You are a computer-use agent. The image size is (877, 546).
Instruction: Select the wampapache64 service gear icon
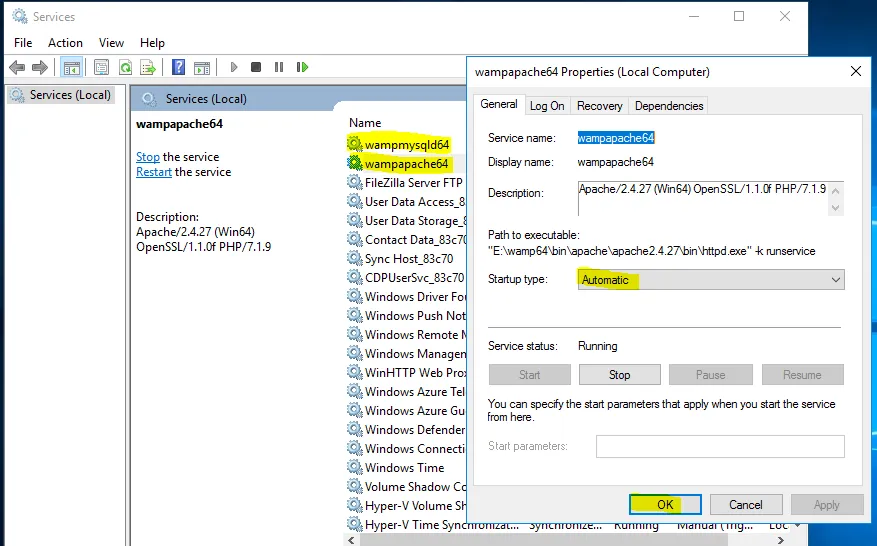[355, 163]
